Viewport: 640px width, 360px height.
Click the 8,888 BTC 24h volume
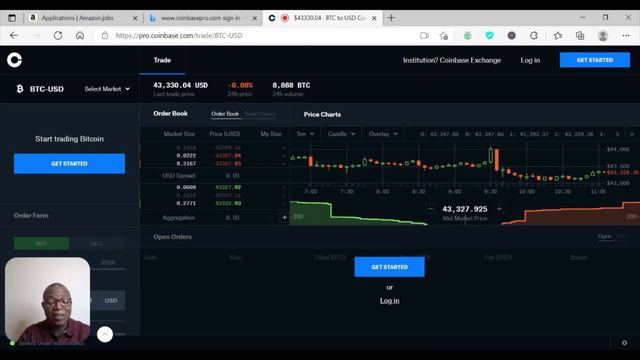click(291, 85)
